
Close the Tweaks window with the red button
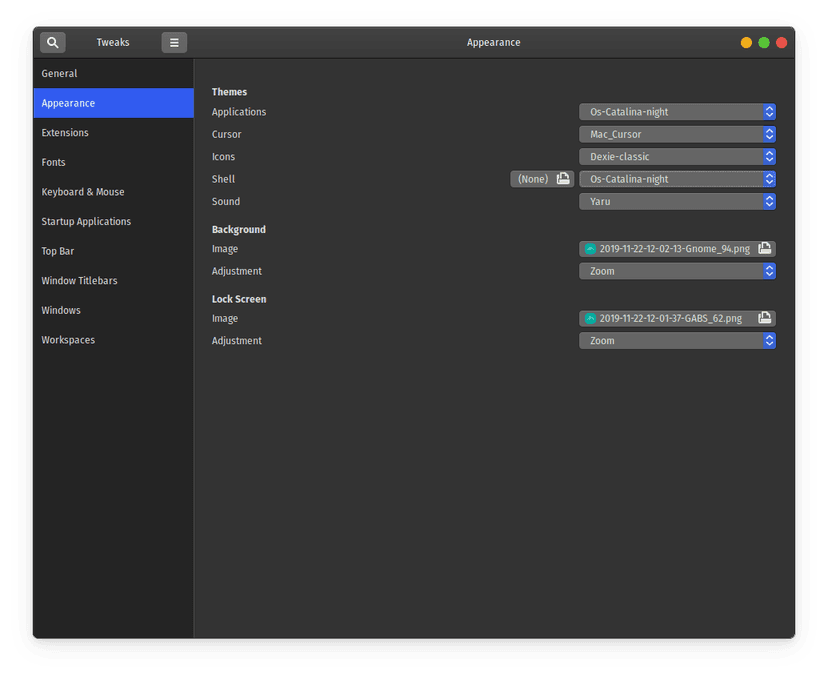tap(782, 43)
